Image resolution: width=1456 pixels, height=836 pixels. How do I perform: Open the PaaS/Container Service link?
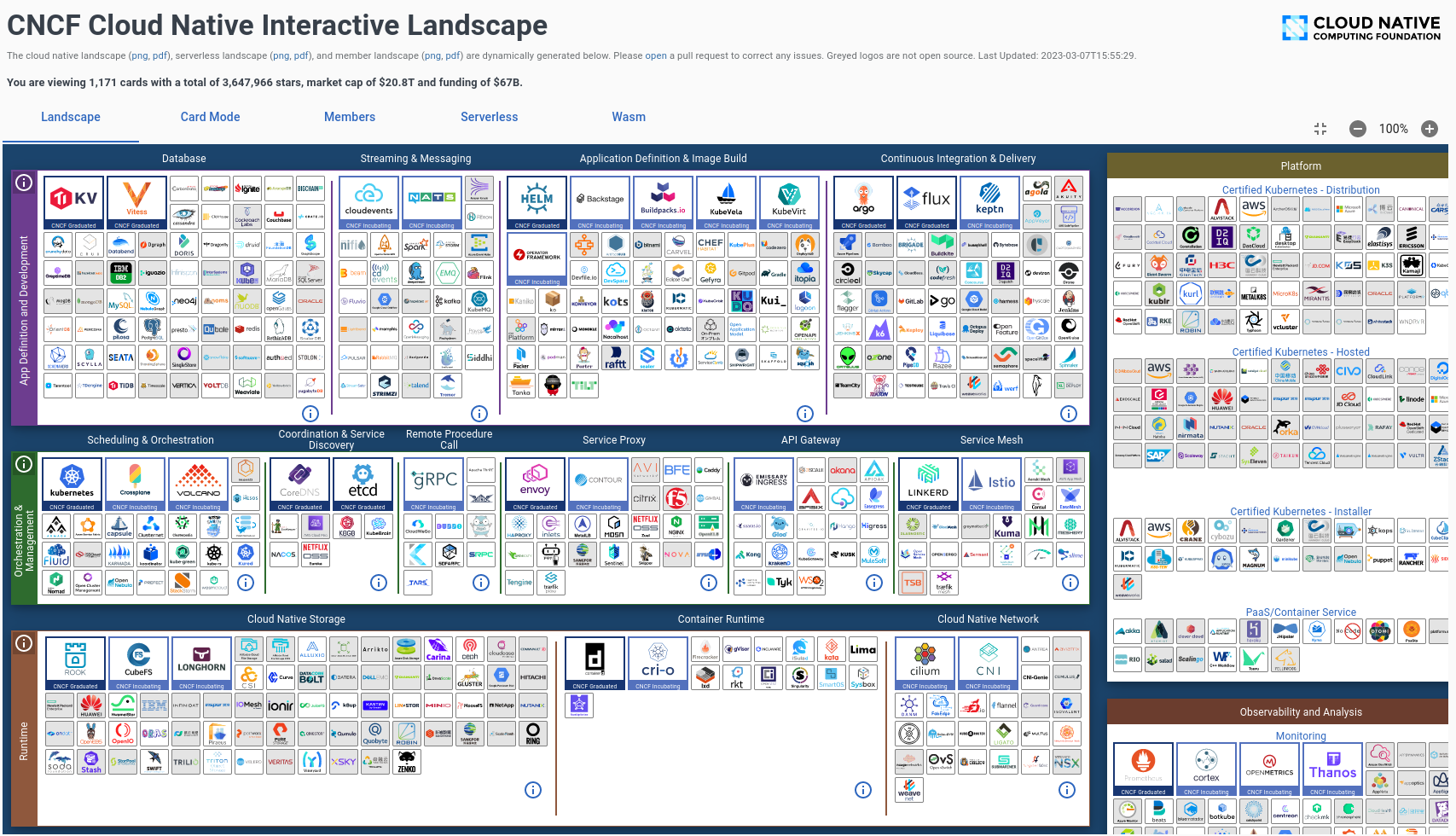[1301, 612]
